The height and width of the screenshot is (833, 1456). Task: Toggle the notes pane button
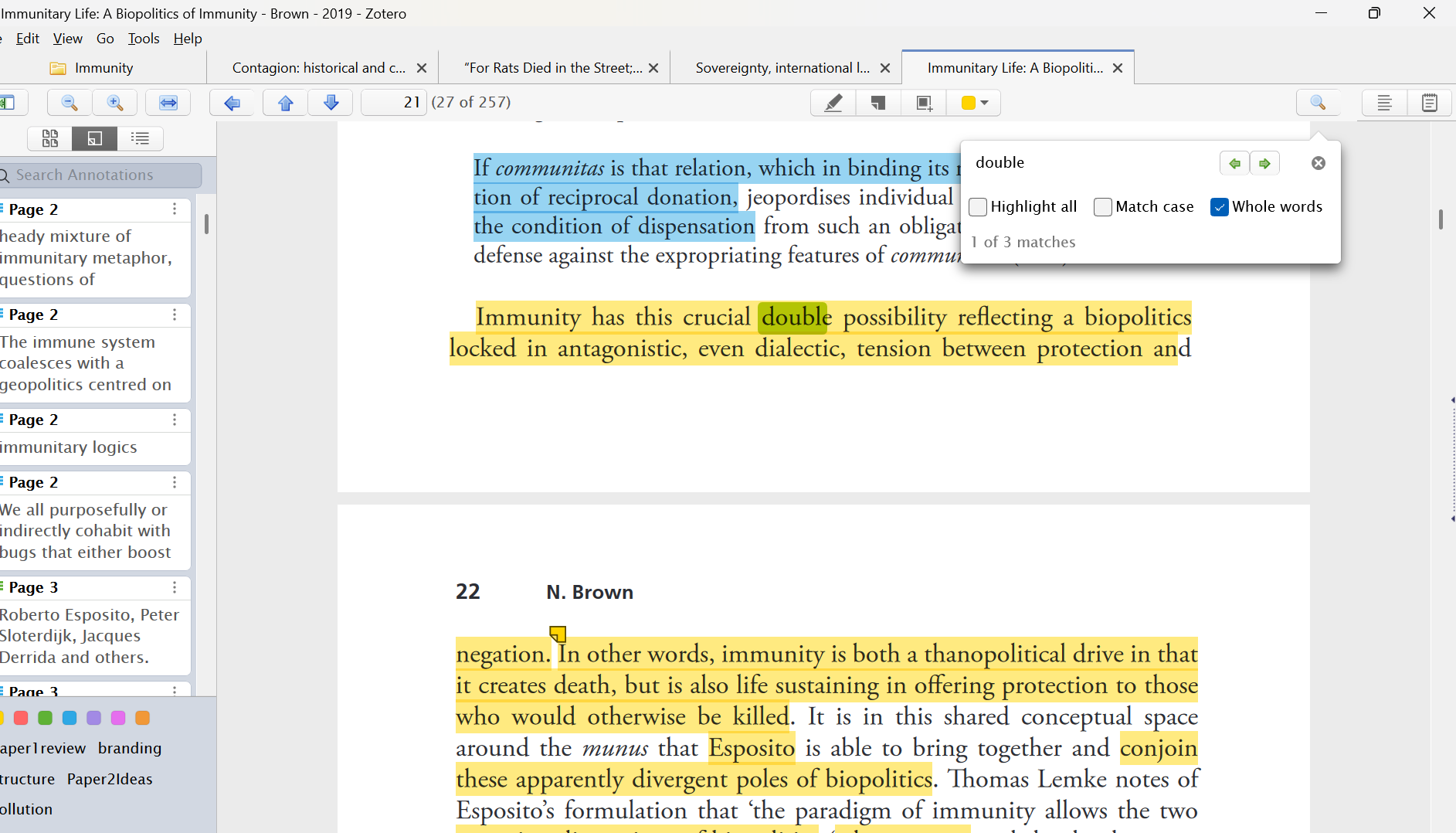pyautogui.click(x=1430, y=103)
